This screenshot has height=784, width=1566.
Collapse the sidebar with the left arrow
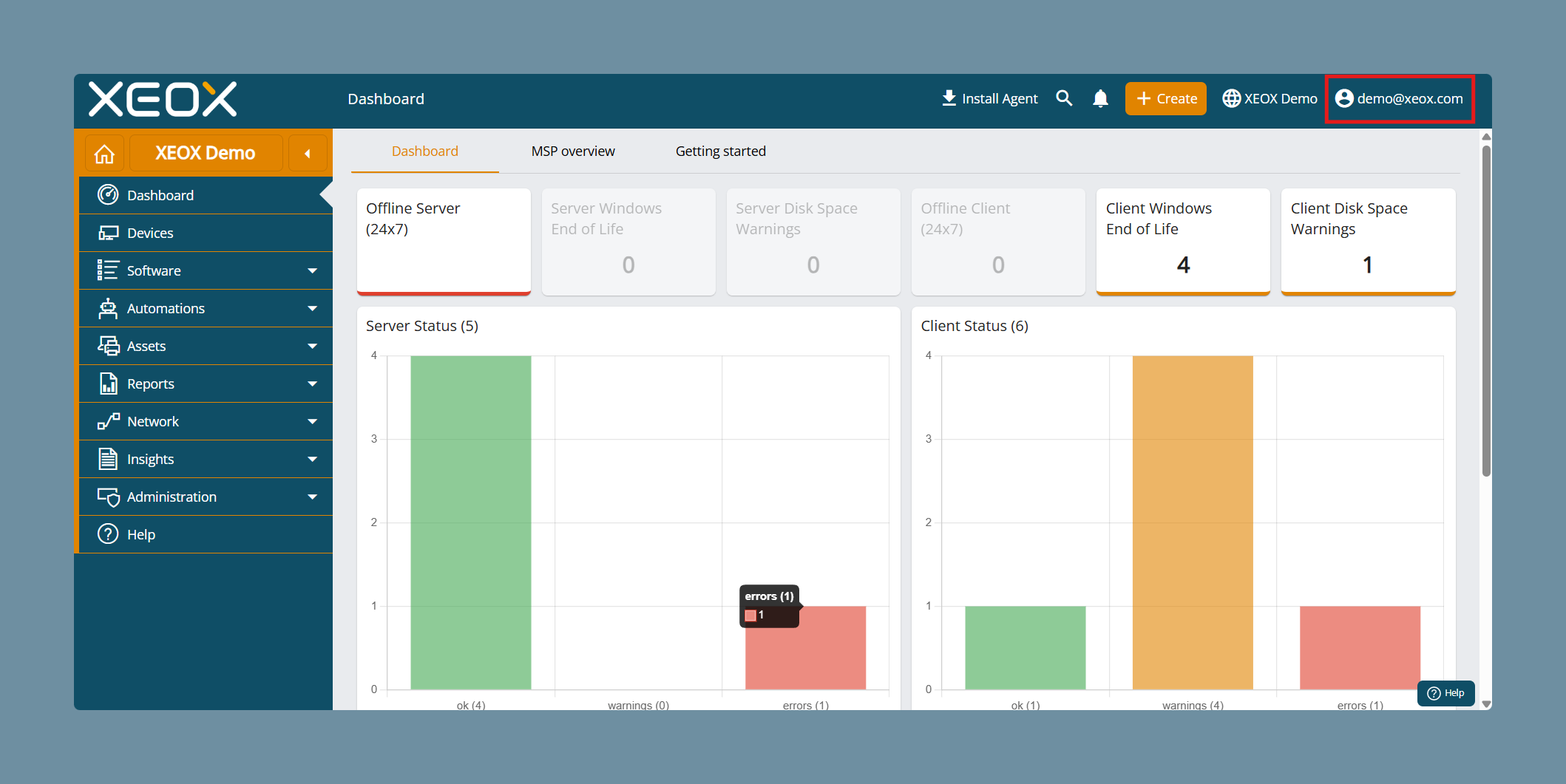308,154
